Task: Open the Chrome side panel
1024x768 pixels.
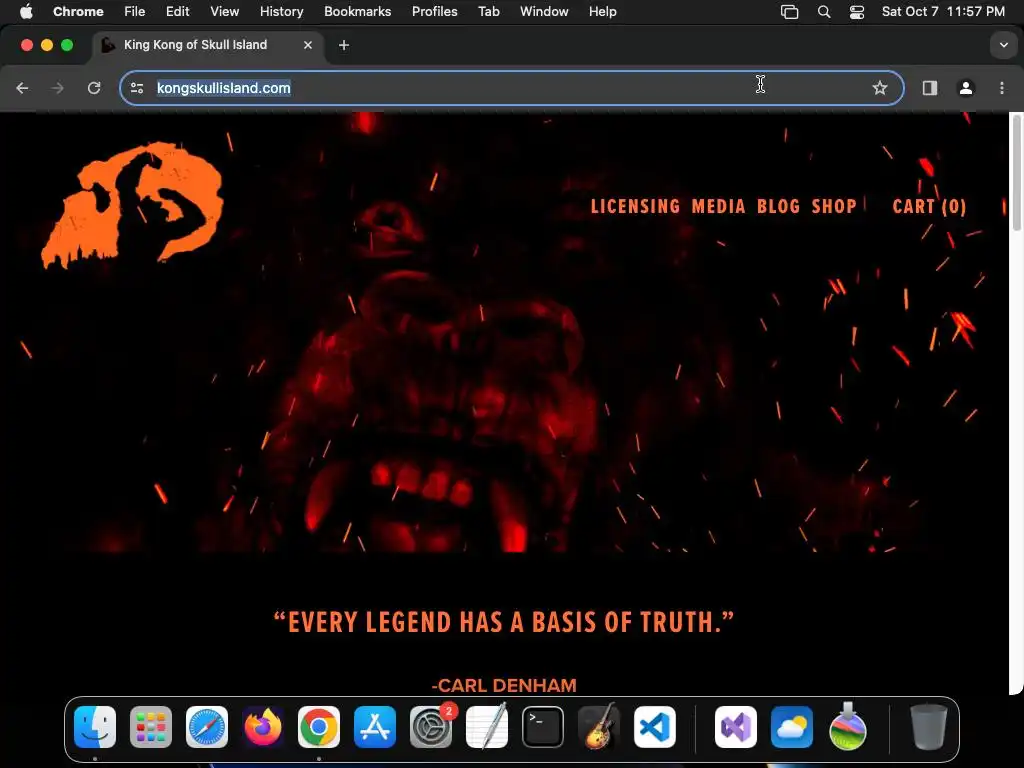Action: coord(929,88)
